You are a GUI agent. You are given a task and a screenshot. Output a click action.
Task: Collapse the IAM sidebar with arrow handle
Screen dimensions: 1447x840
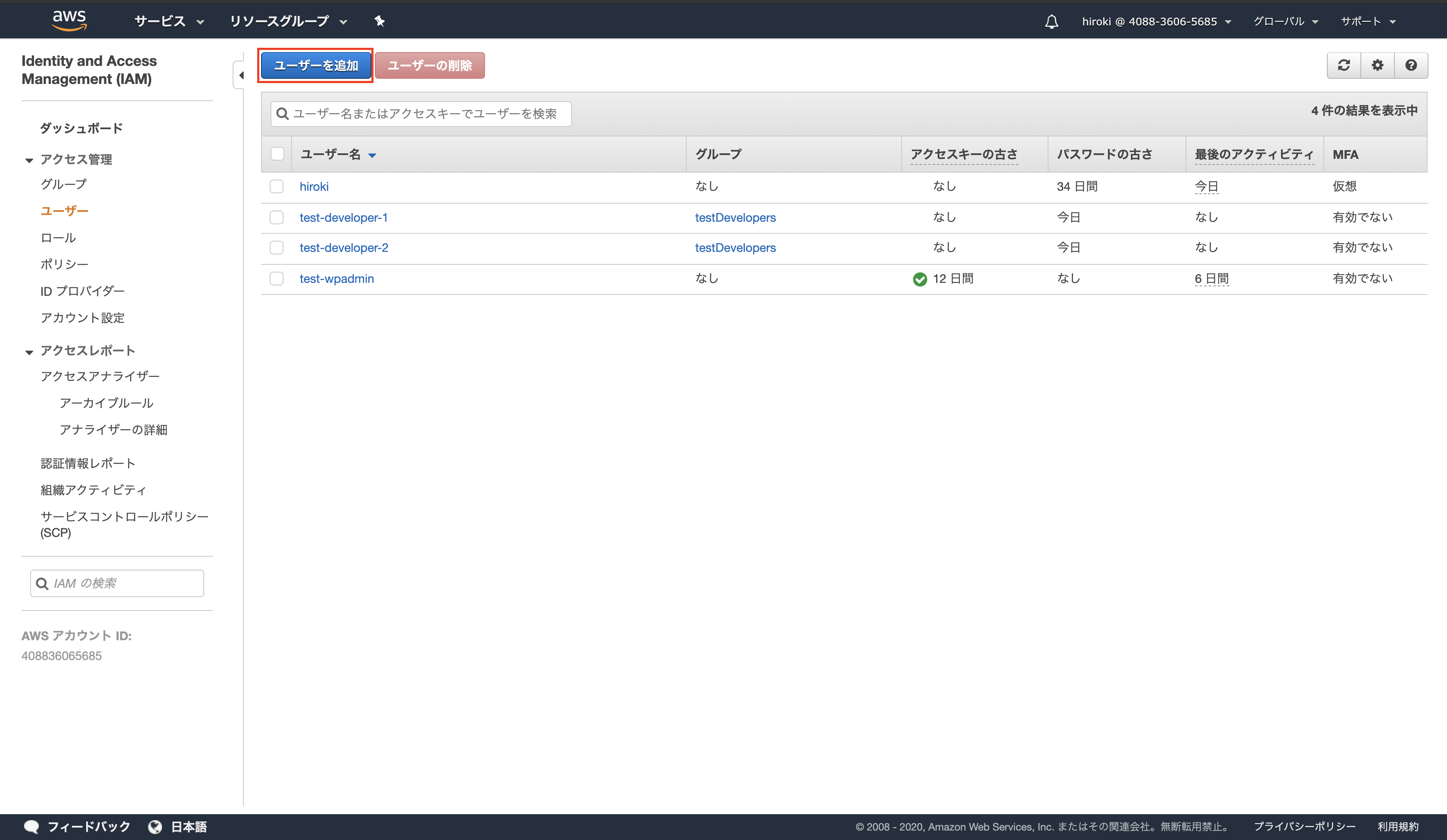click(240, 75)
